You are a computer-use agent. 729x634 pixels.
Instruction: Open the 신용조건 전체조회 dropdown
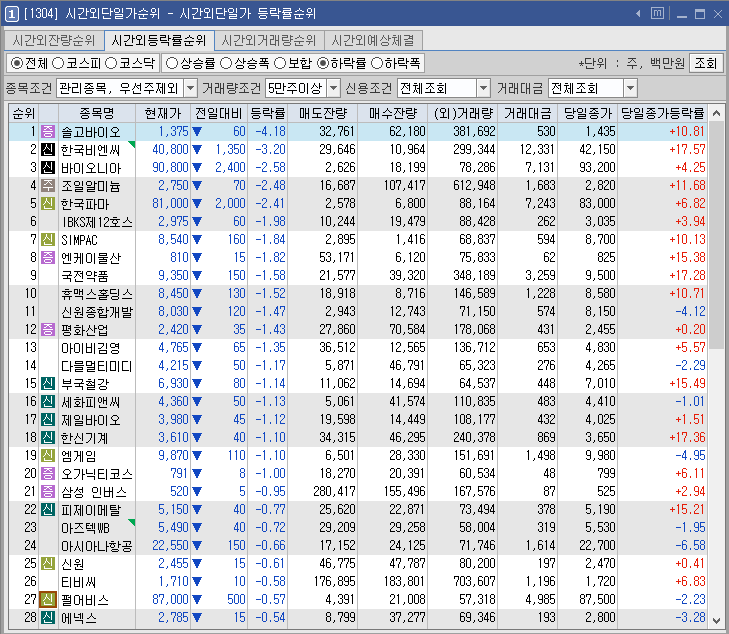pos(484,88)
